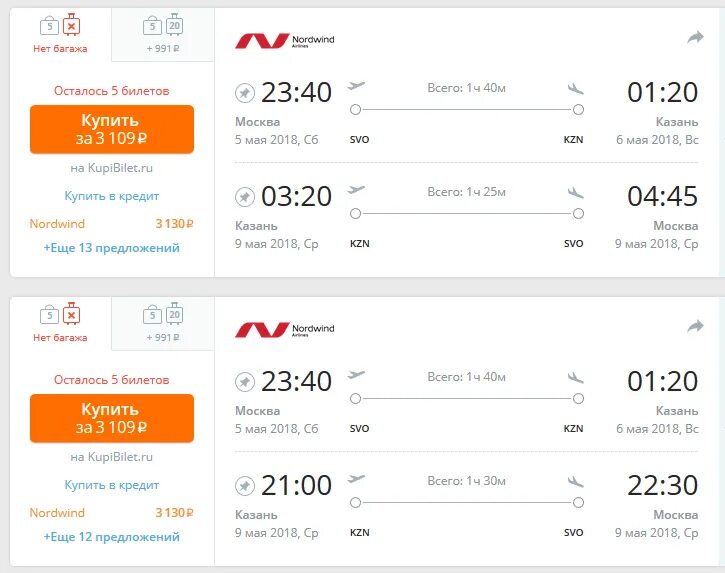725x573 pixels.
Task: Select 'Нет багажа' tab on second ticket
Action: [61, 323]
